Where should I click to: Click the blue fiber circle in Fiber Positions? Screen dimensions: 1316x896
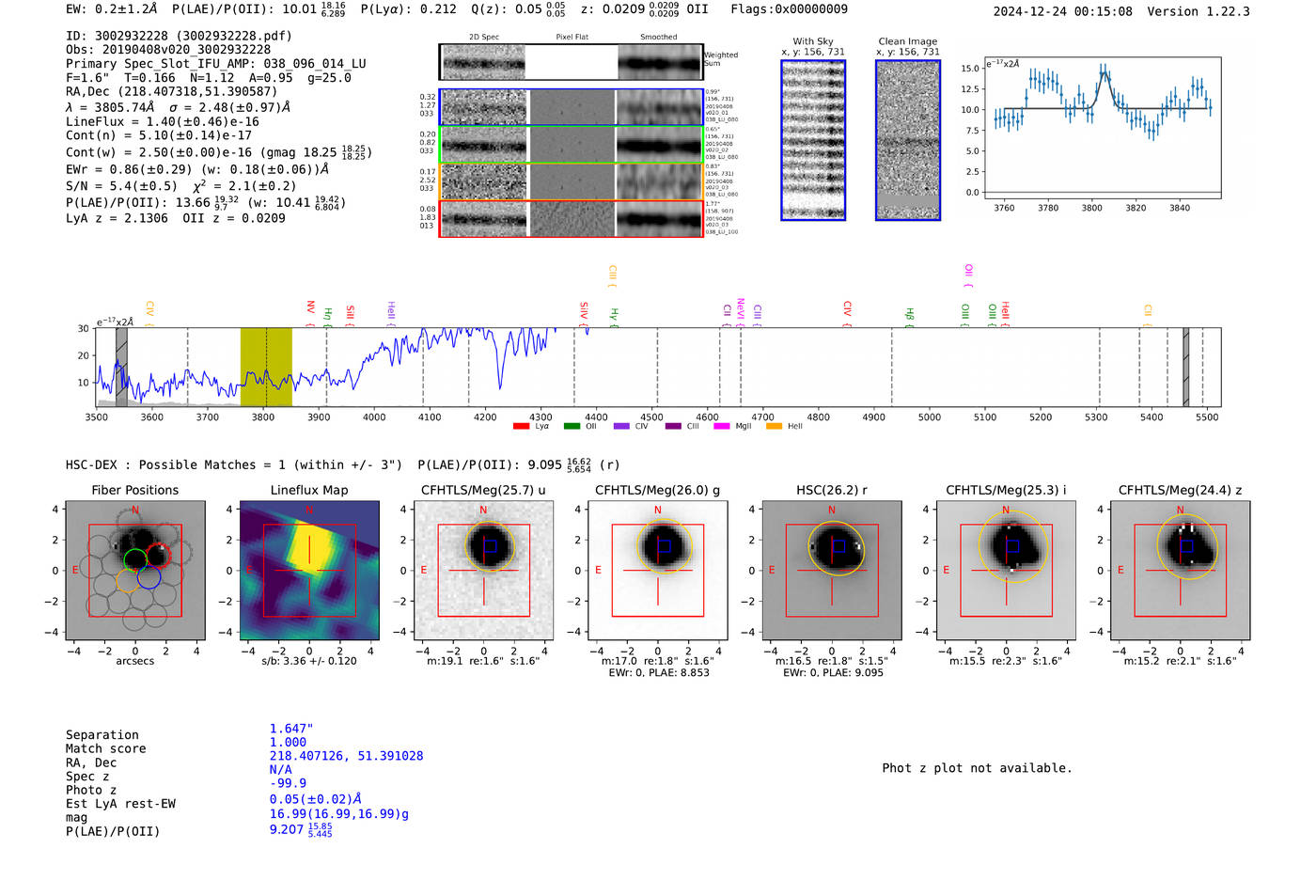click(149, 577)
